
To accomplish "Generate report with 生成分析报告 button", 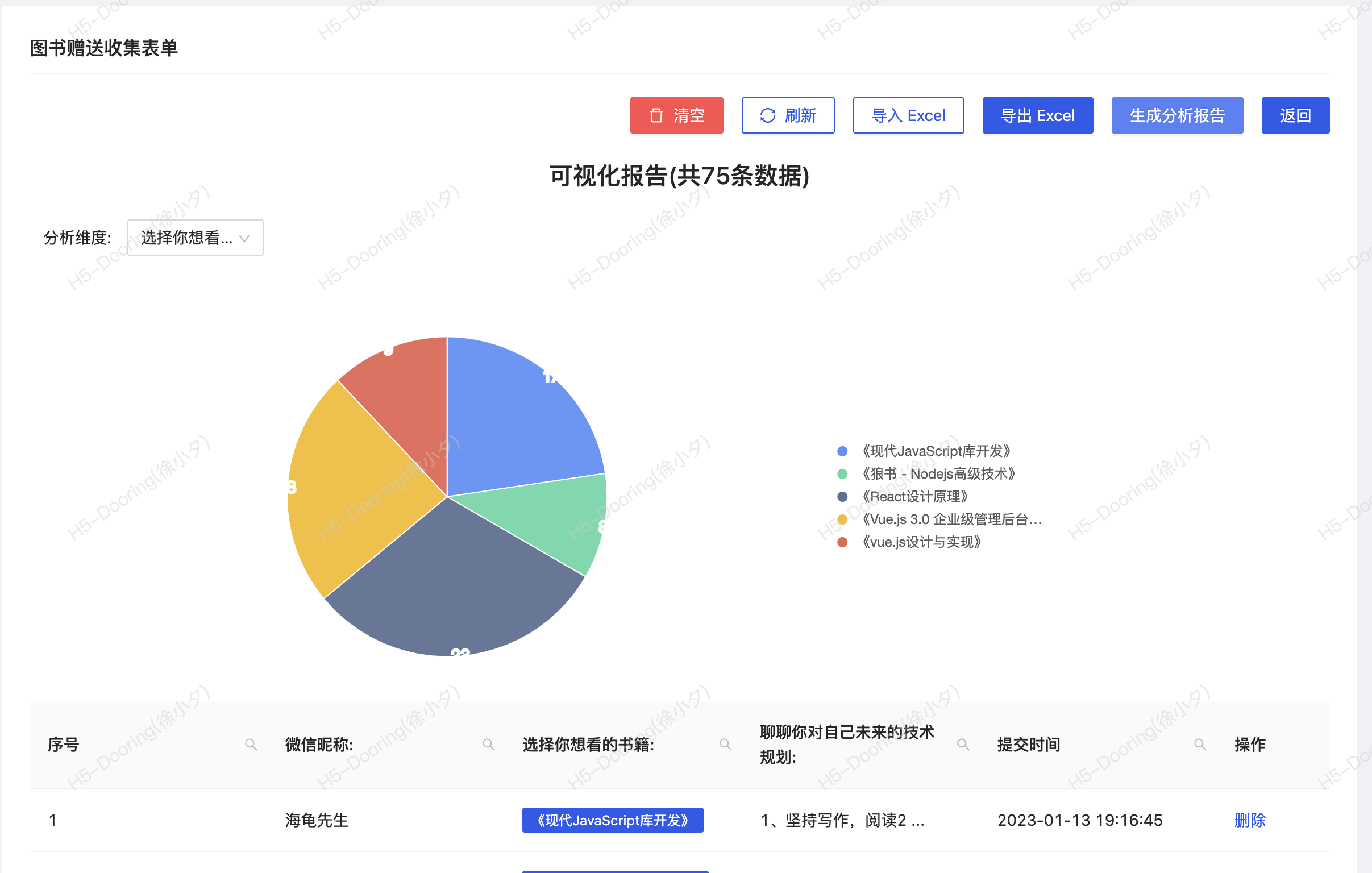I will (1177, 116).
